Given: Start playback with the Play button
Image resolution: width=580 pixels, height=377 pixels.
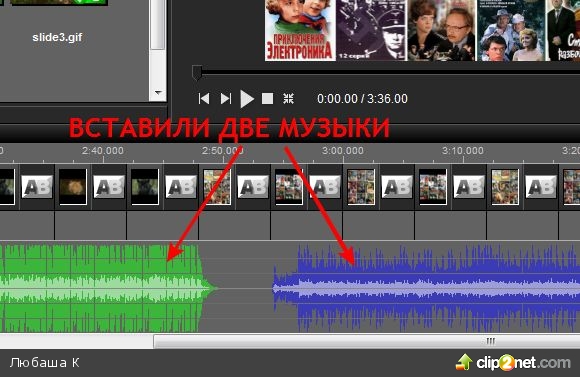Looking at the screenshot, I should 247,99.
